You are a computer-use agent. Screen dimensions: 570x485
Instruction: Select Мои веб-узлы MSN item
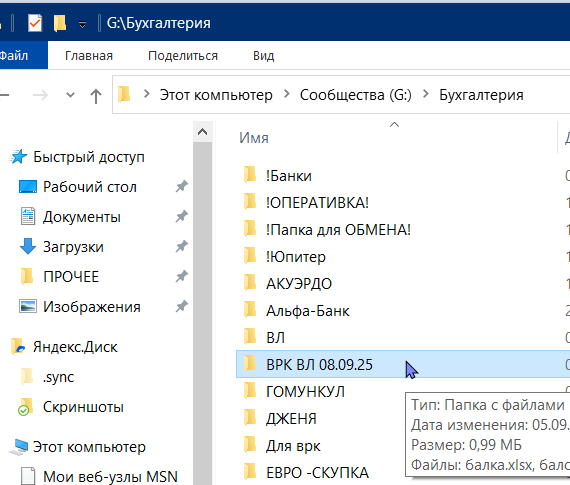pyautogui.click(x=110, y=477)
